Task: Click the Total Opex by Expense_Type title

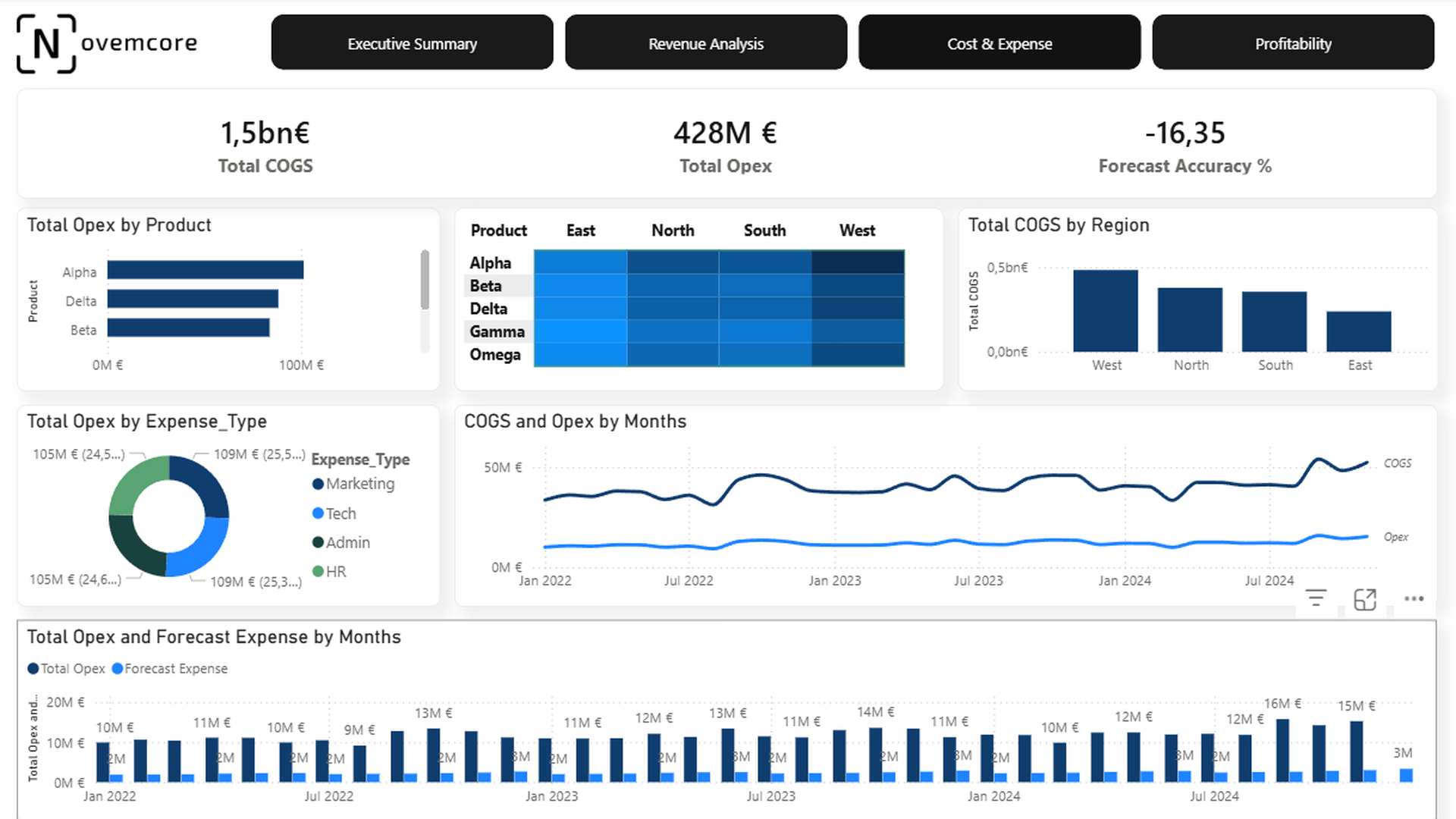Action: point(147,422)
